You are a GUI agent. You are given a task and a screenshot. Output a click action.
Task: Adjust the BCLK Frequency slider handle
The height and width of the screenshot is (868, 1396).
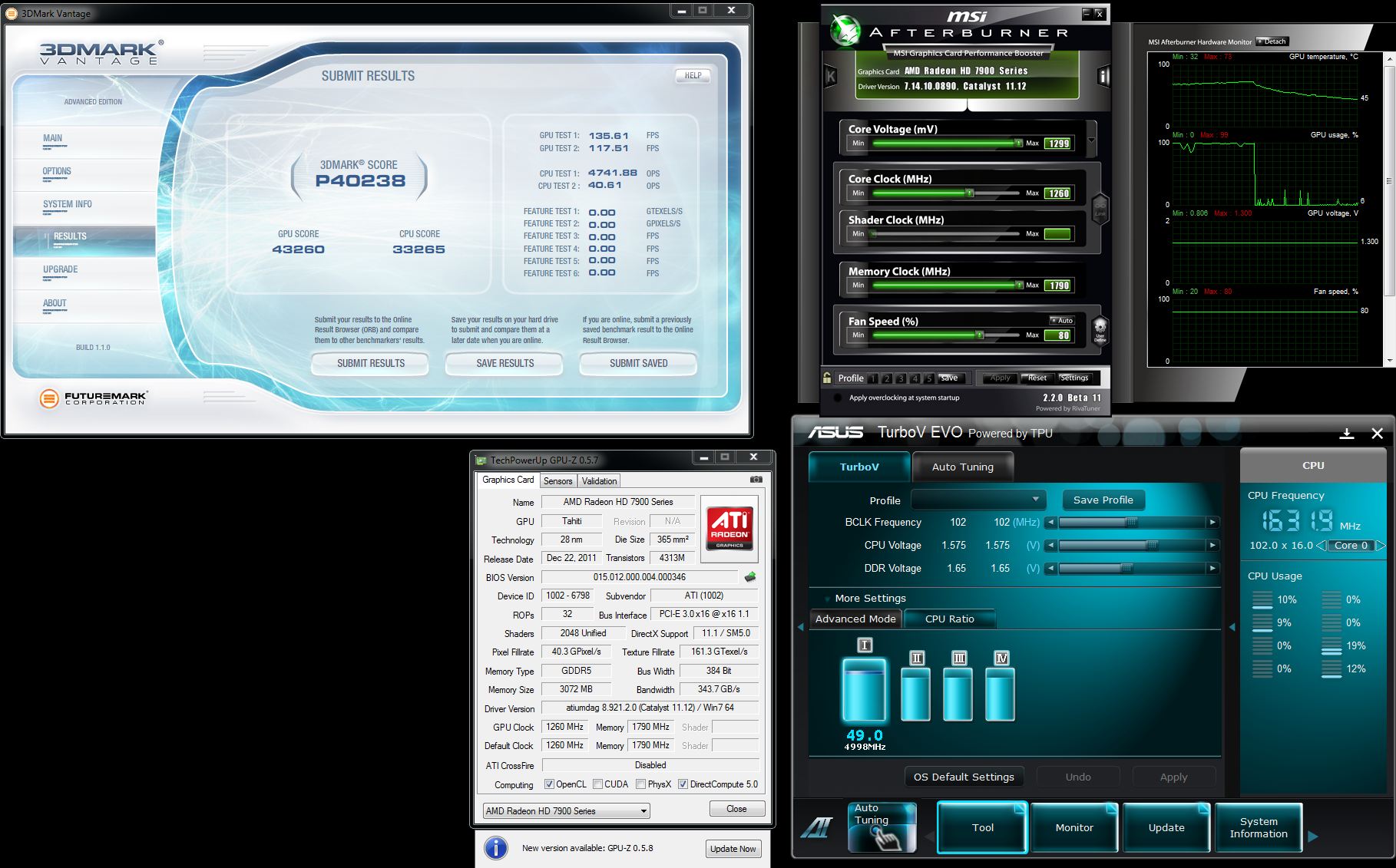pos(1131,523)
